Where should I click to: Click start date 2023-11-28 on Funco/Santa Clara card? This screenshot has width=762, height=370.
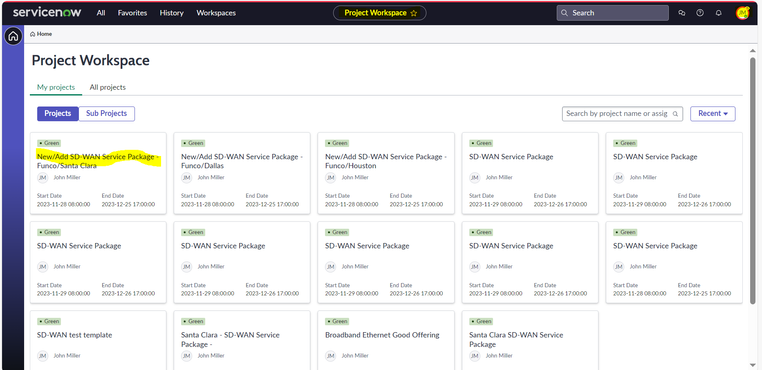pos(64,205)
